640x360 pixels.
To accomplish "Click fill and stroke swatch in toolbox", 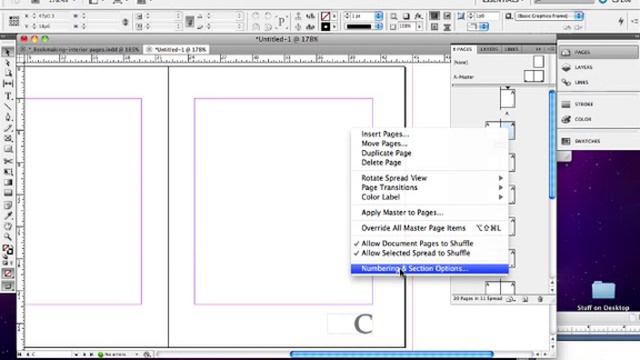I will (7, 249).
